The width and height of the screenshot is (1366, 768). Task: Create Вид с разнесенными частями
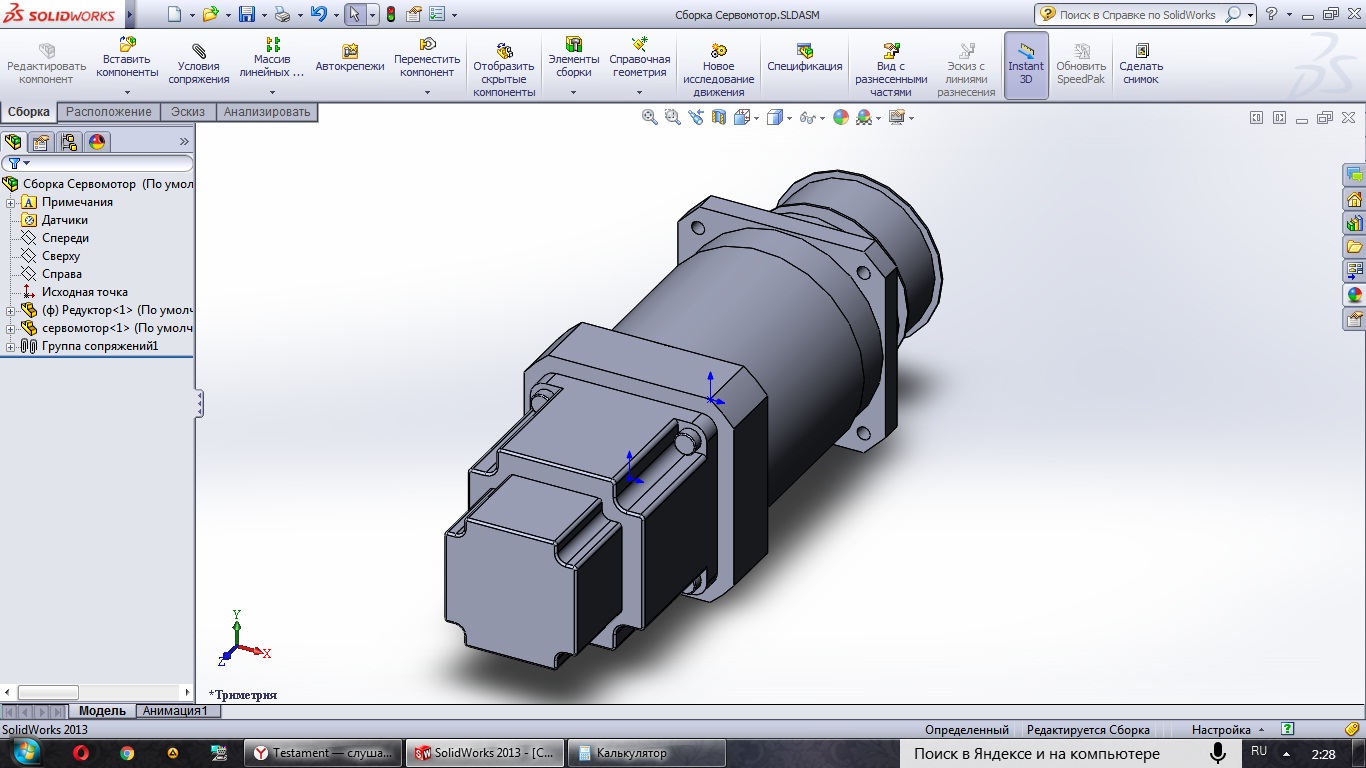[x=891, y=70]
